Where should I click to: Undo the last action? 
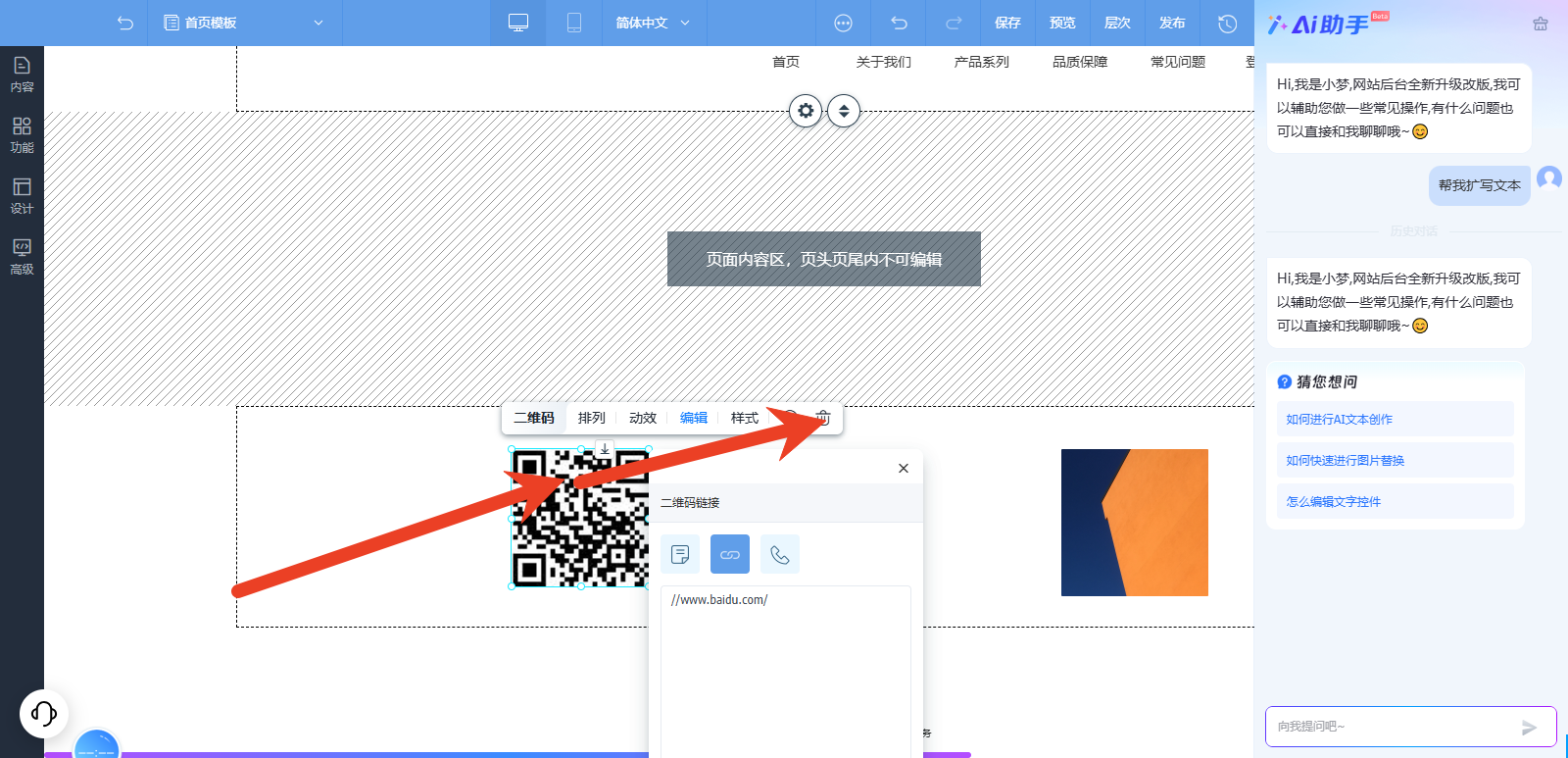899,23
